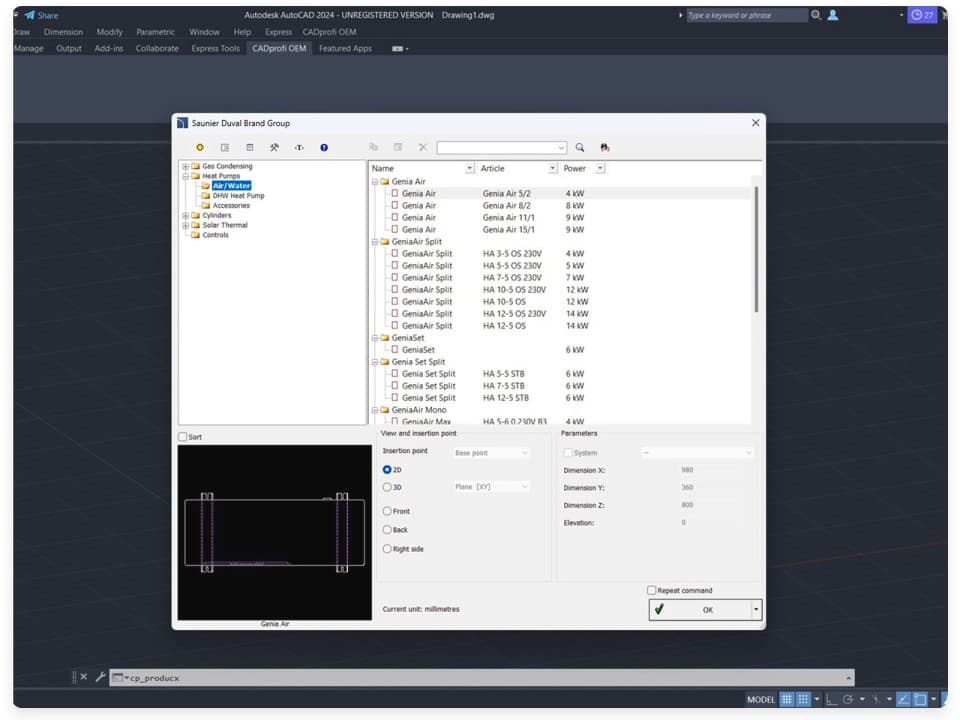Open the tools hammer-wrench settings icon
The width and height of the screenshot is (960, 720).
(x=274, y=148)
